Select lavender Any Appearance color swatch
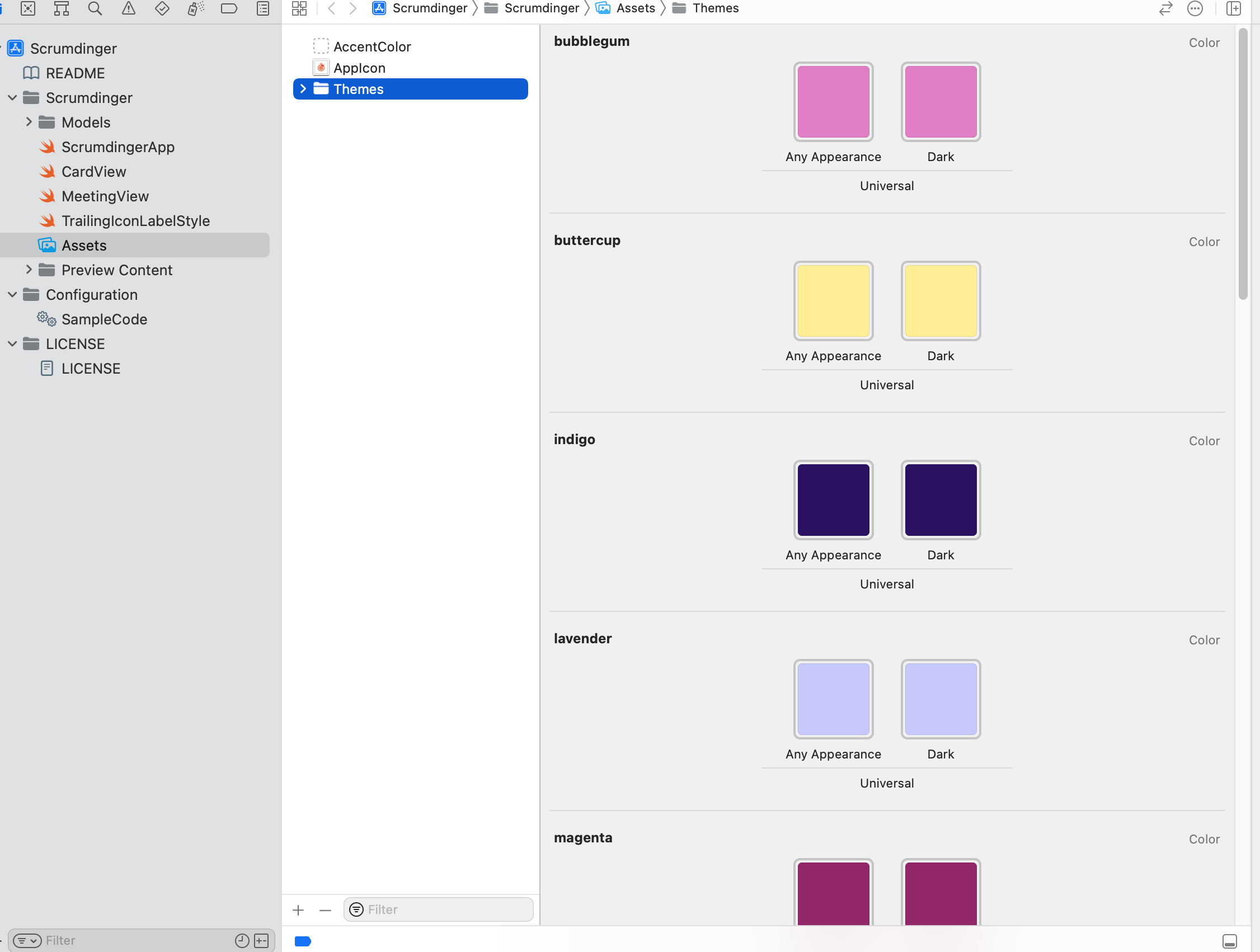This screenshot has height=952, width=1260. click(833, 699)
